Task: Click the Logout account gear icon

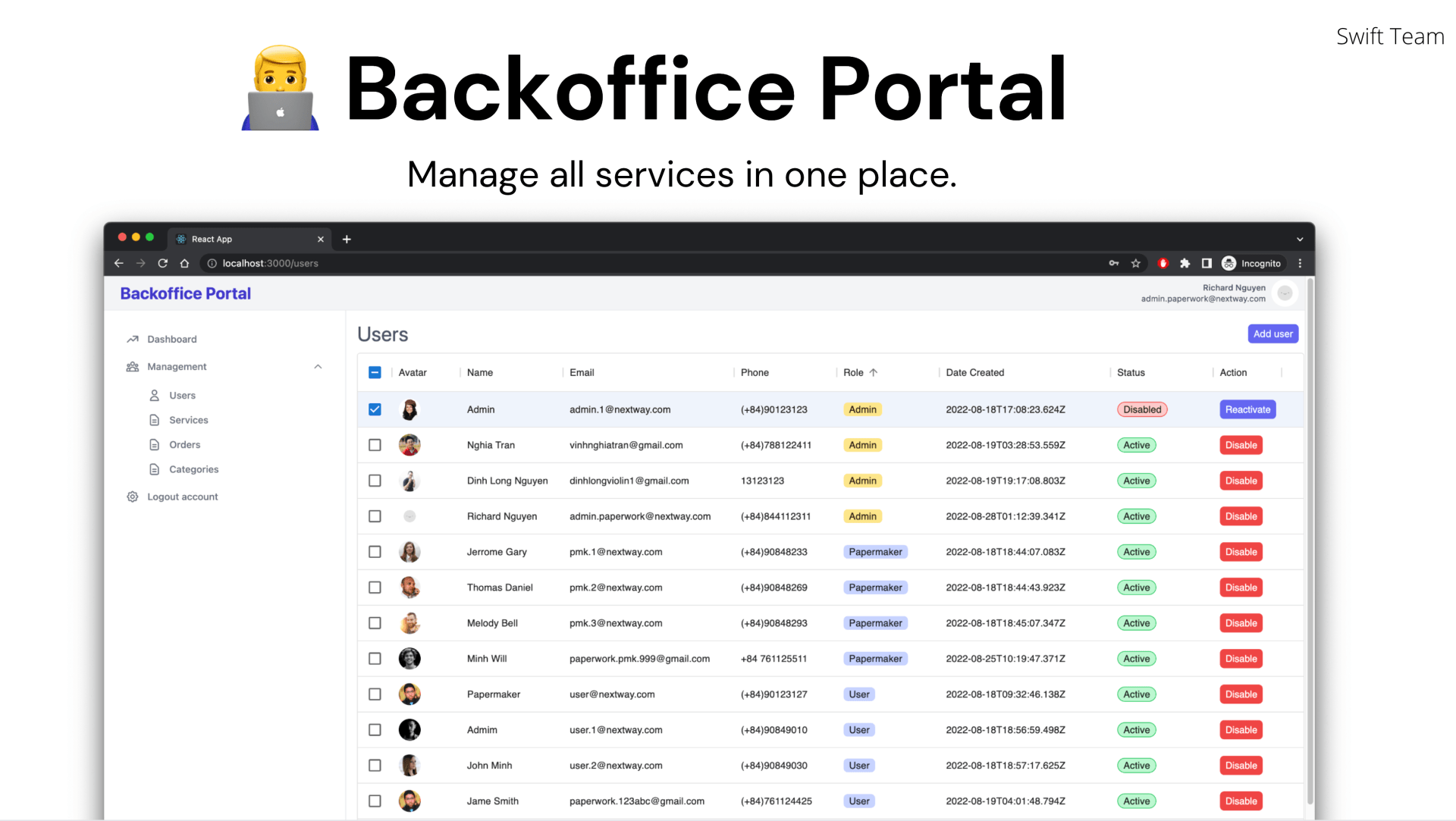Action: [x=133, y=497]
